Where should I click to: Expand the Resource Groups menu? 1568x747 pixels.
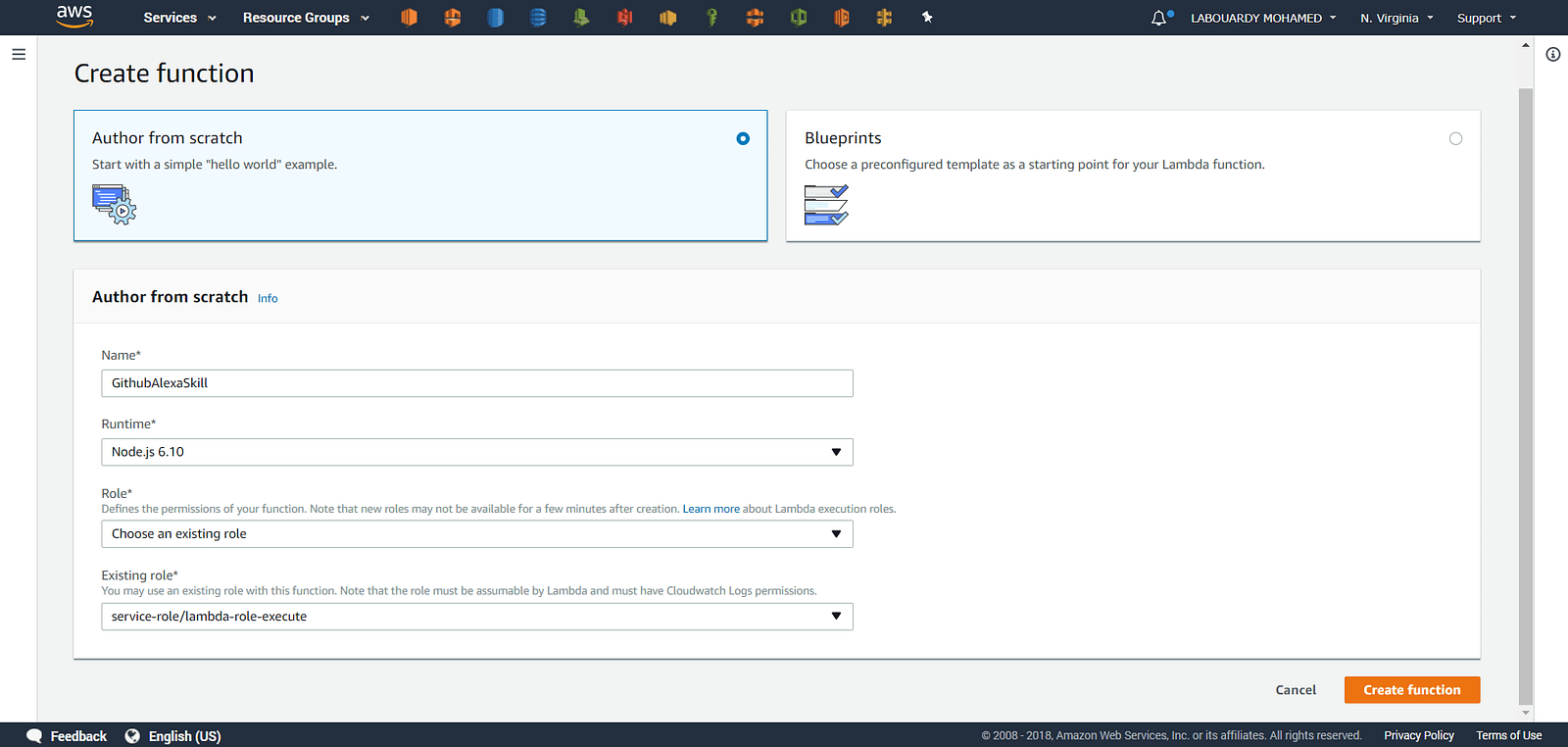pos(306,18)
